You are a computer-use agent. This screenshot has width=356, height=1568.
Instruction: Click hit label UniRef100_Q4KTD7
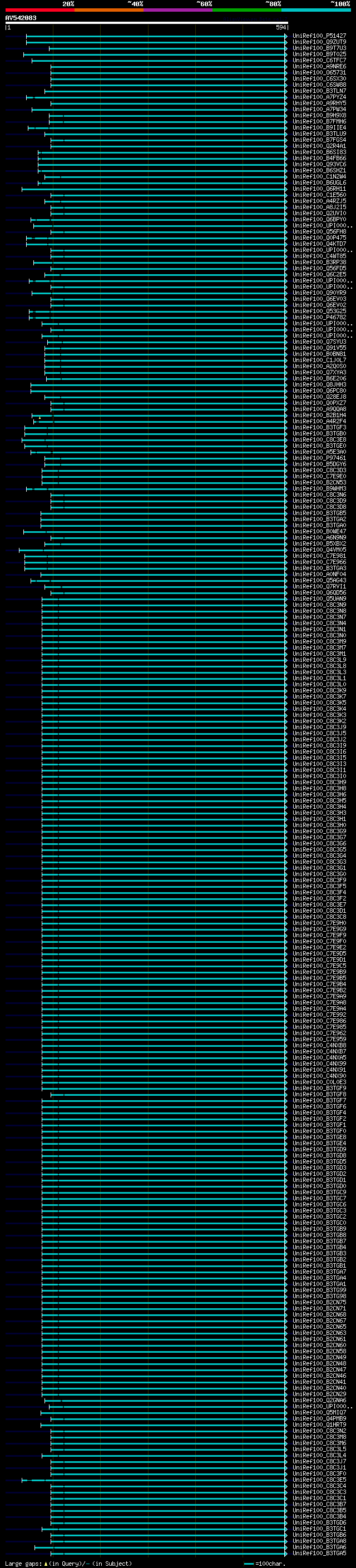319,244
